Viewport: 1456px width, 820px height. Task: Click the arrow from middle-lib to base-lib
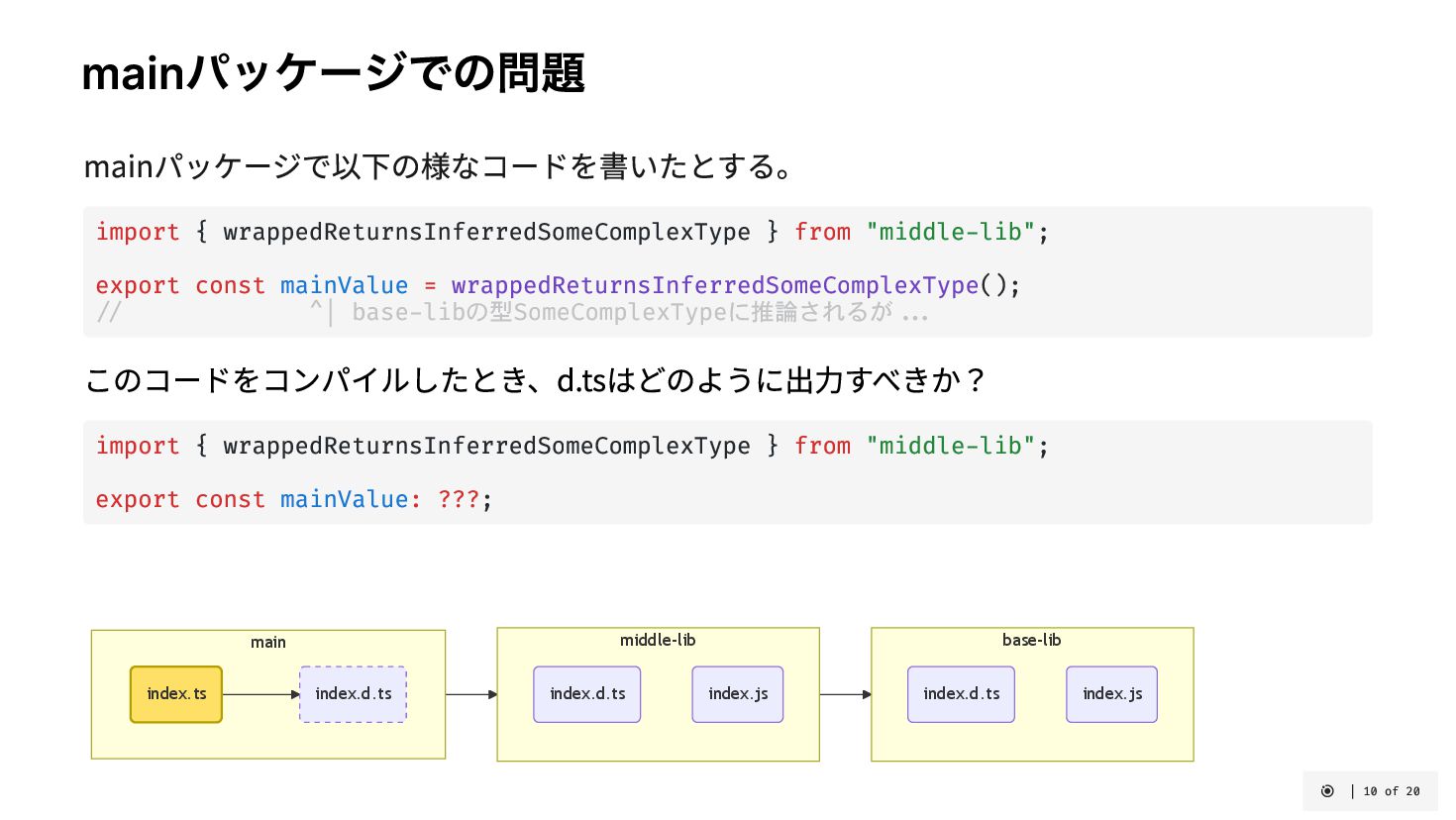[845, 694]
